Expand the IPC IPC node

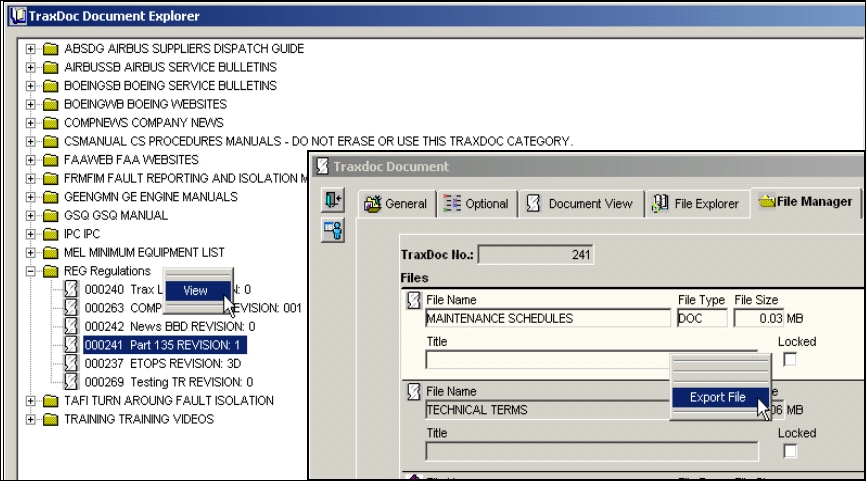pos(30,234)
